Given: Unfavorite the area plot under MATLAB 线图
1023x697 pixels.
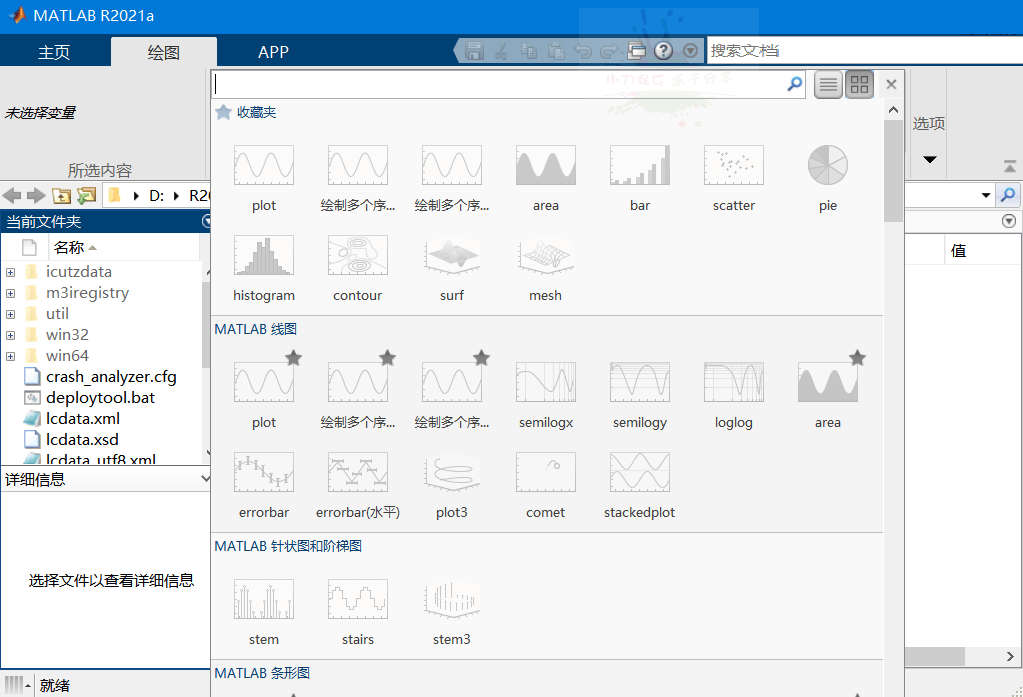Looking at the screenshot, I should coord(857,358).
